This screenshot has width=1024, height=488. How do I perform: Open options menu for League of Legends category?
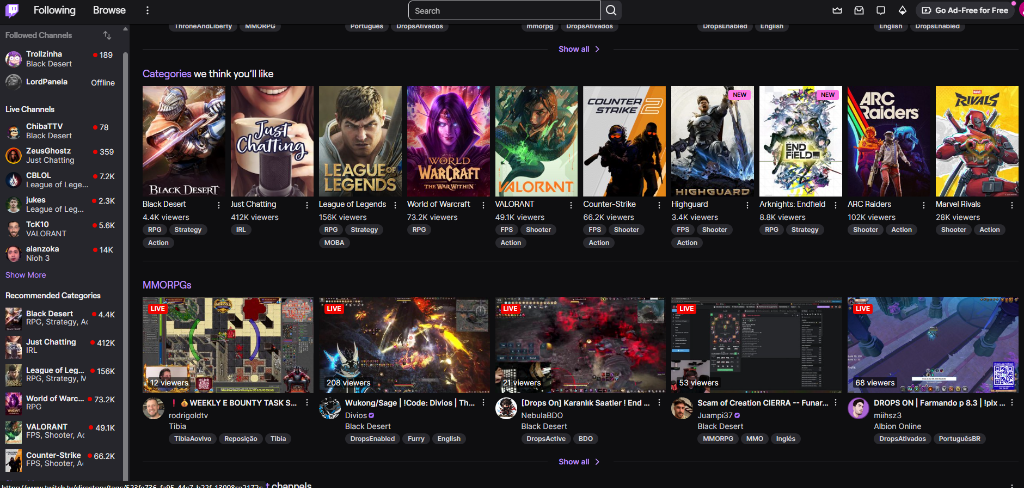(394, 205)
